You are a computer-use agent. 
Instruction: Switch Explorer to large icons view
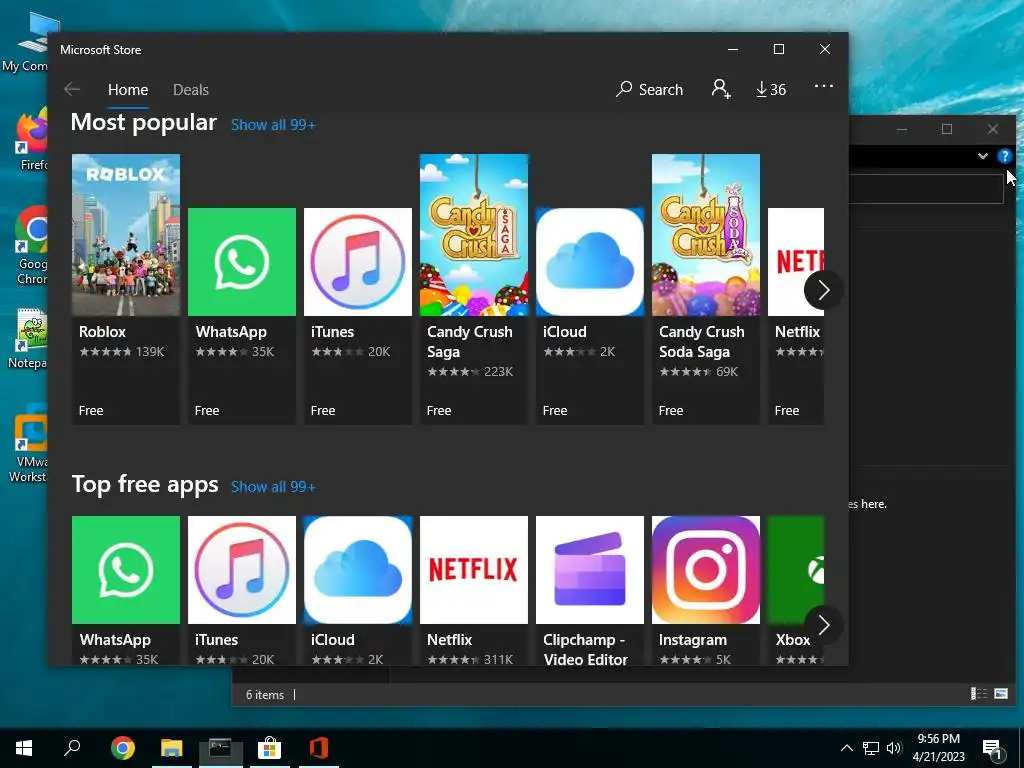click(1000, 694)
